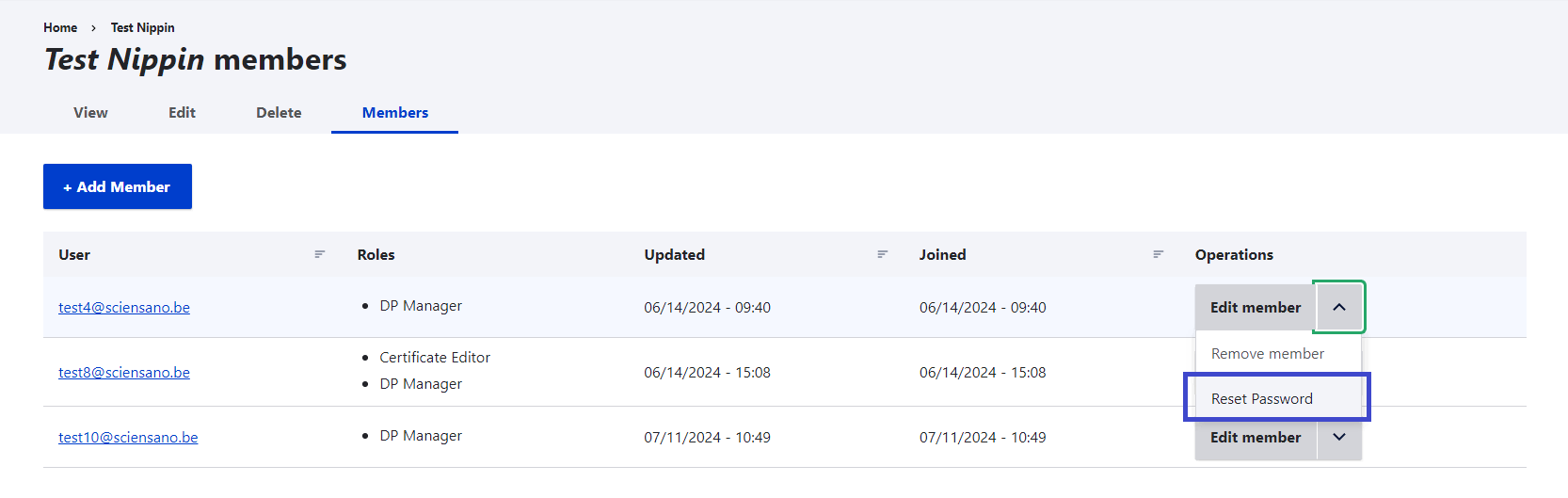Go to the Delete tab
1568x498 pixels.
279,113
